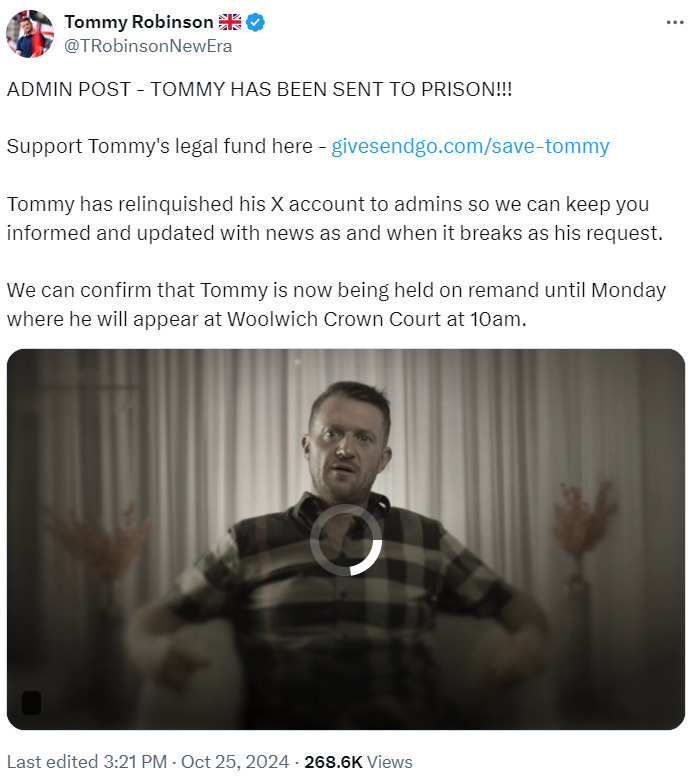Viewport: 695px width, 777px height.
Task: Click the Oct 25, 2024 date
Action: (235, 762)
